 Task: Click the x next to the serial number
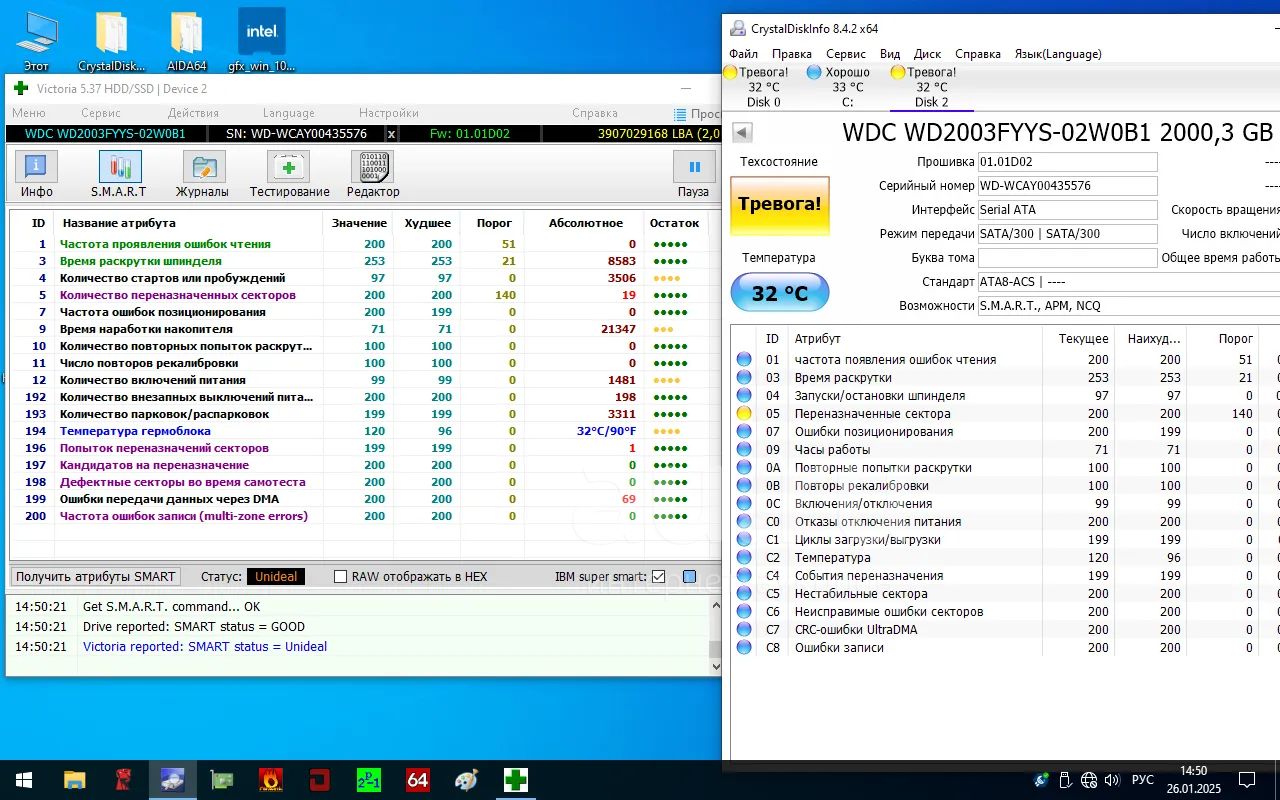[x=391, y=133]
